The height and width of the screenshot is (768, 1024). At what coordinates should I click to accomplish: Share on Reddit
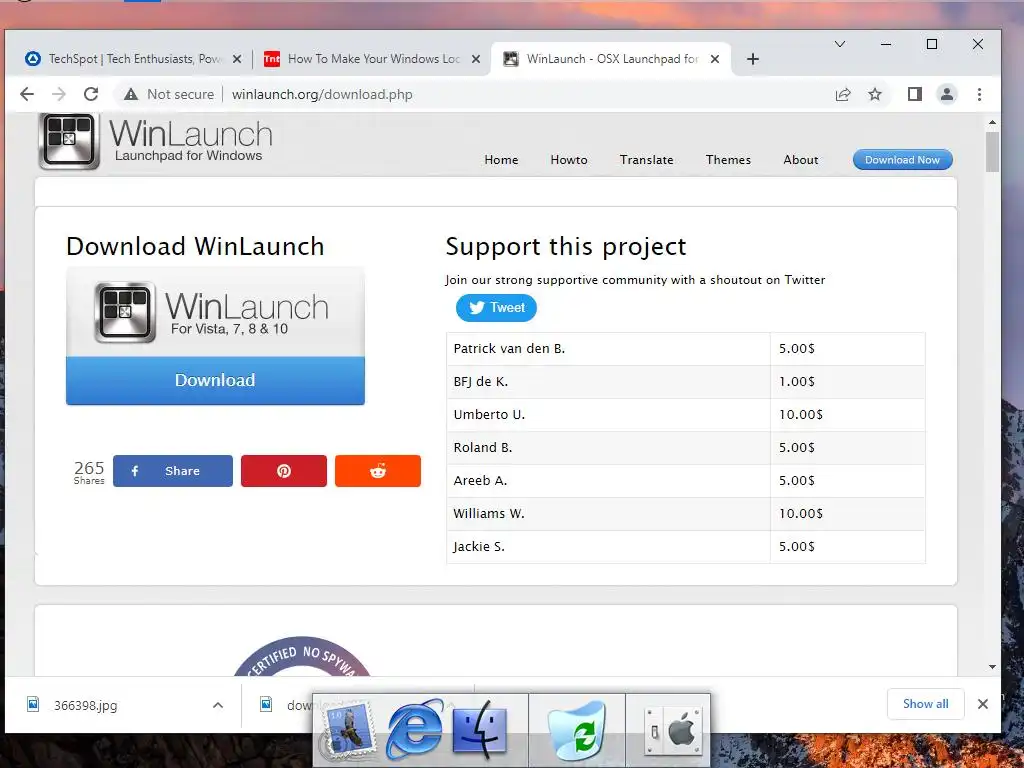[377, 471]
